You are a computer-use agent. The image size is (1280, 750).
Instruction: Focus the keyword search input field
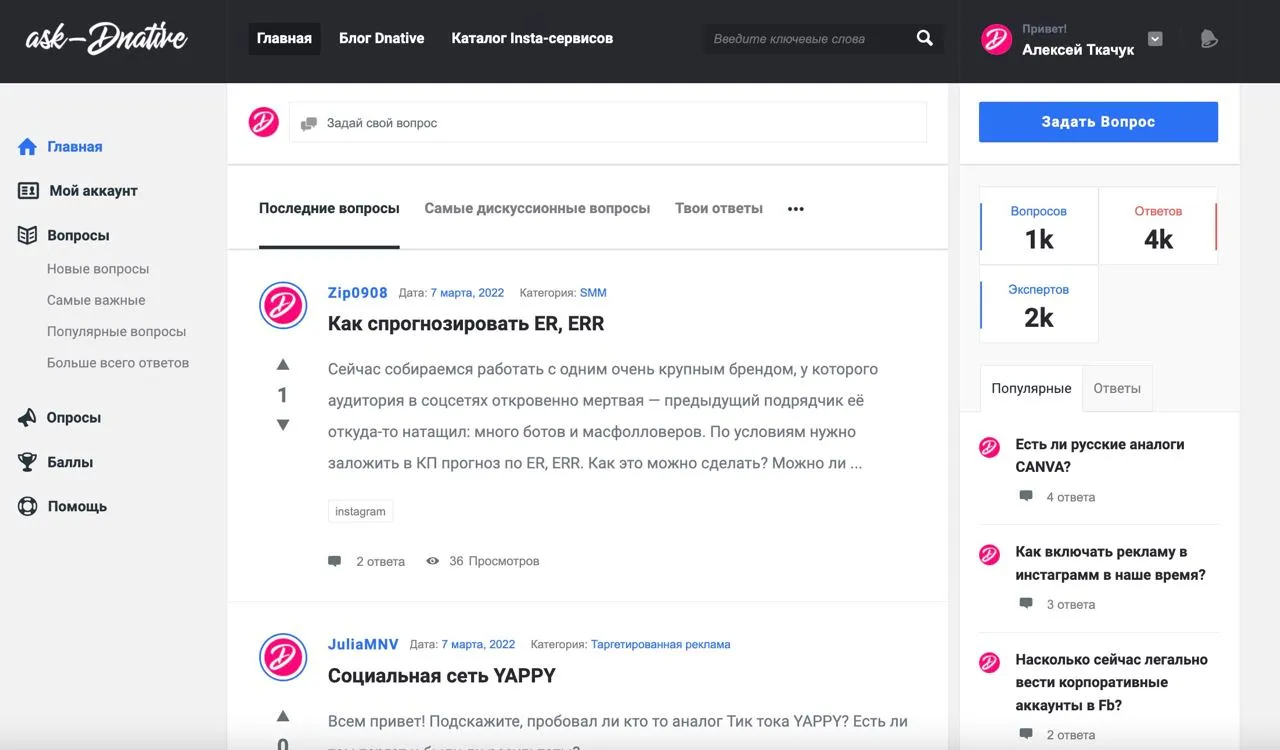(808, 38)
